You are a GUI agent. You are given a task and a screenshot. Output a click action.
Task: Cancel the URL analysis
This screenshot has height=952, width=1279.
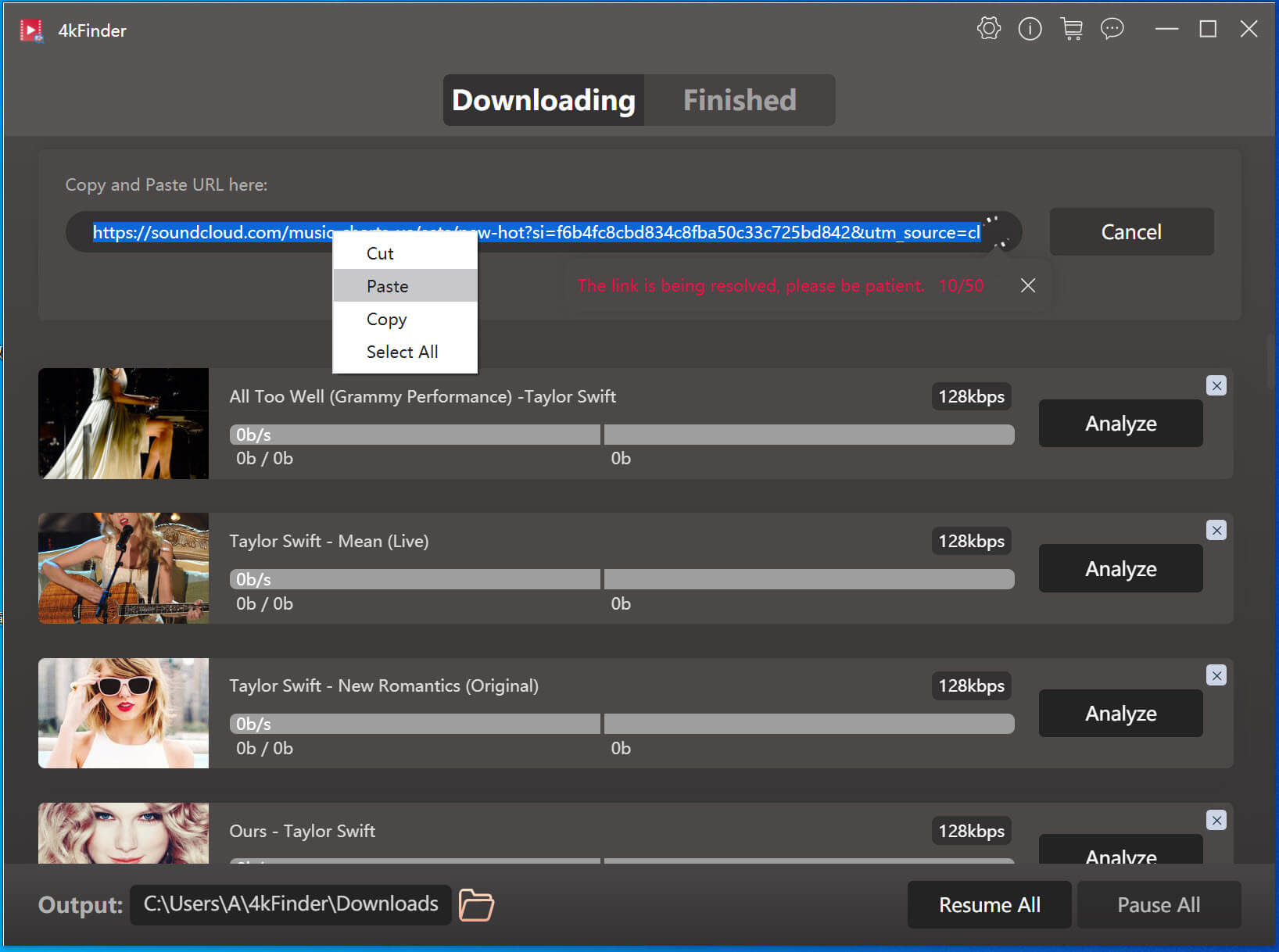coord(1130,232)
